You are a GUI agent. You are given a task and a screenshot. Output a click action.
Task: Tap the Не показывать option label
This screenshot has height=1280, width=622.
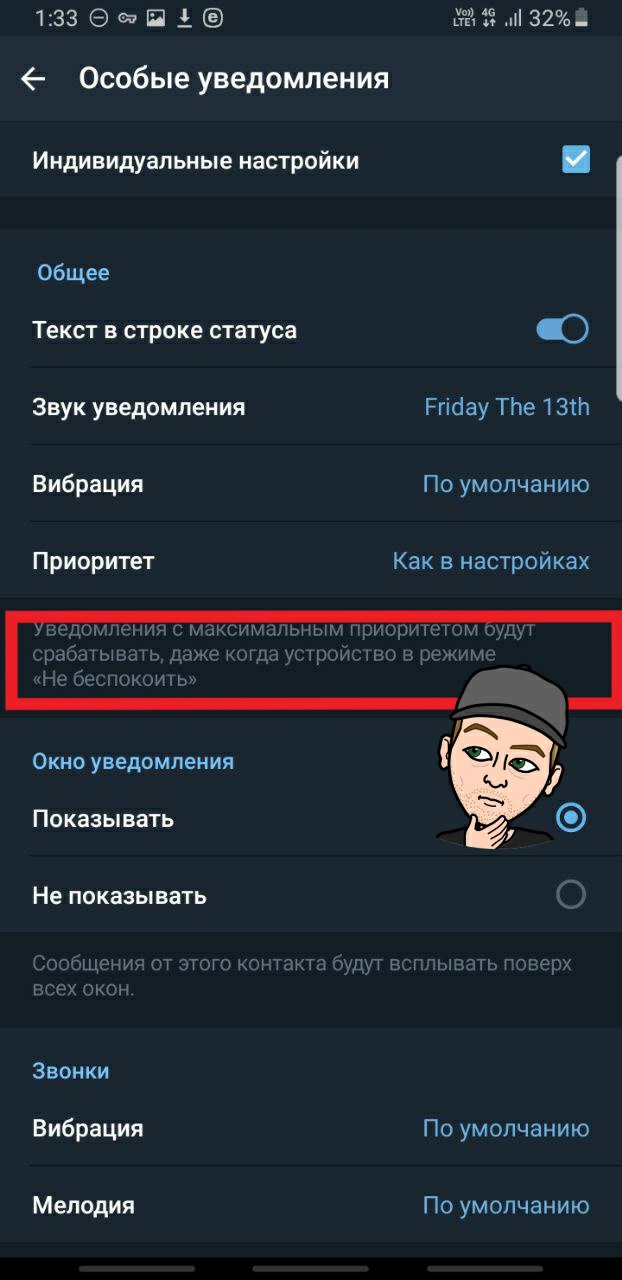click(x=119, y=895)
